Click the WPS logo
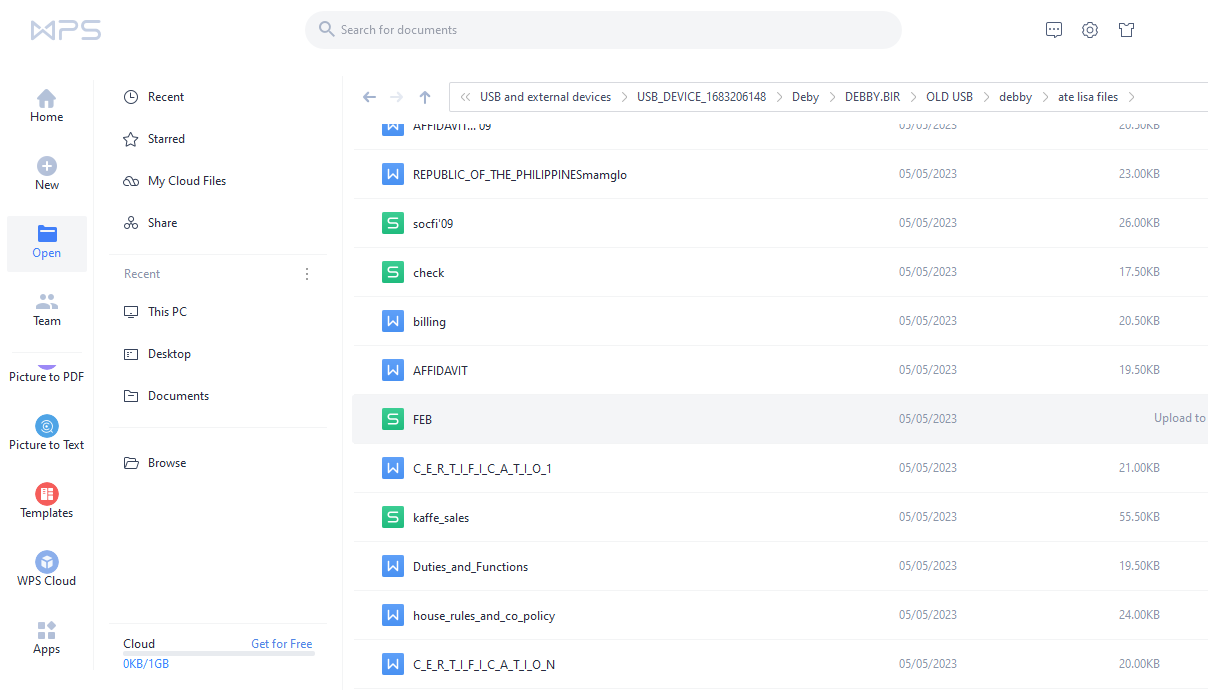This screenshot has height=690, width=1208. 65,30
